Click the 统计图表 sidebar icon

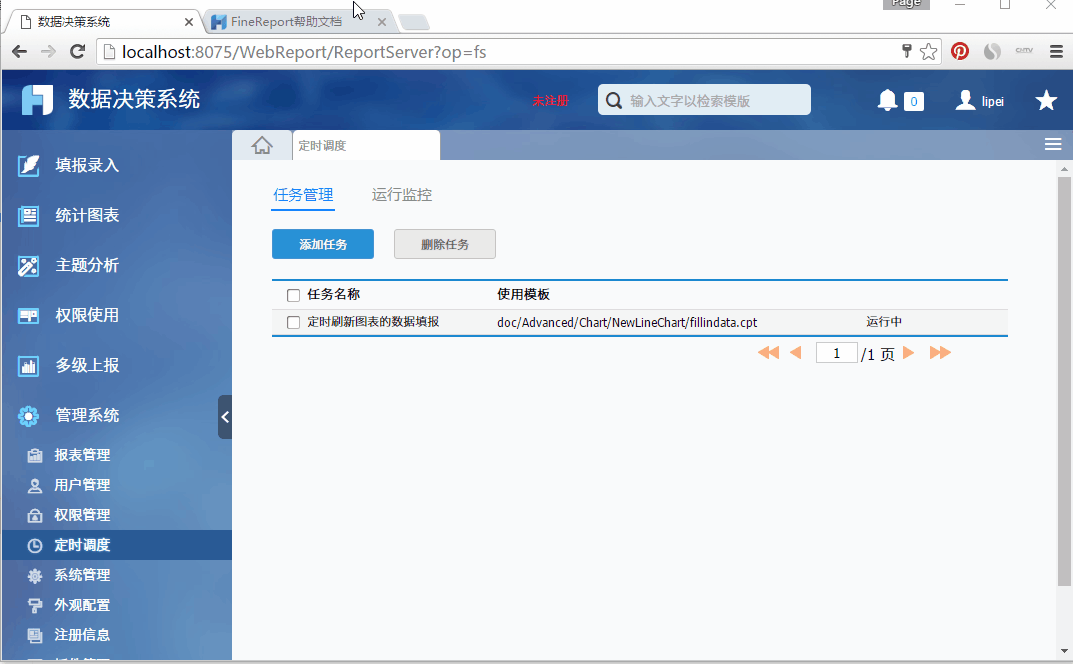coord(28,216)
